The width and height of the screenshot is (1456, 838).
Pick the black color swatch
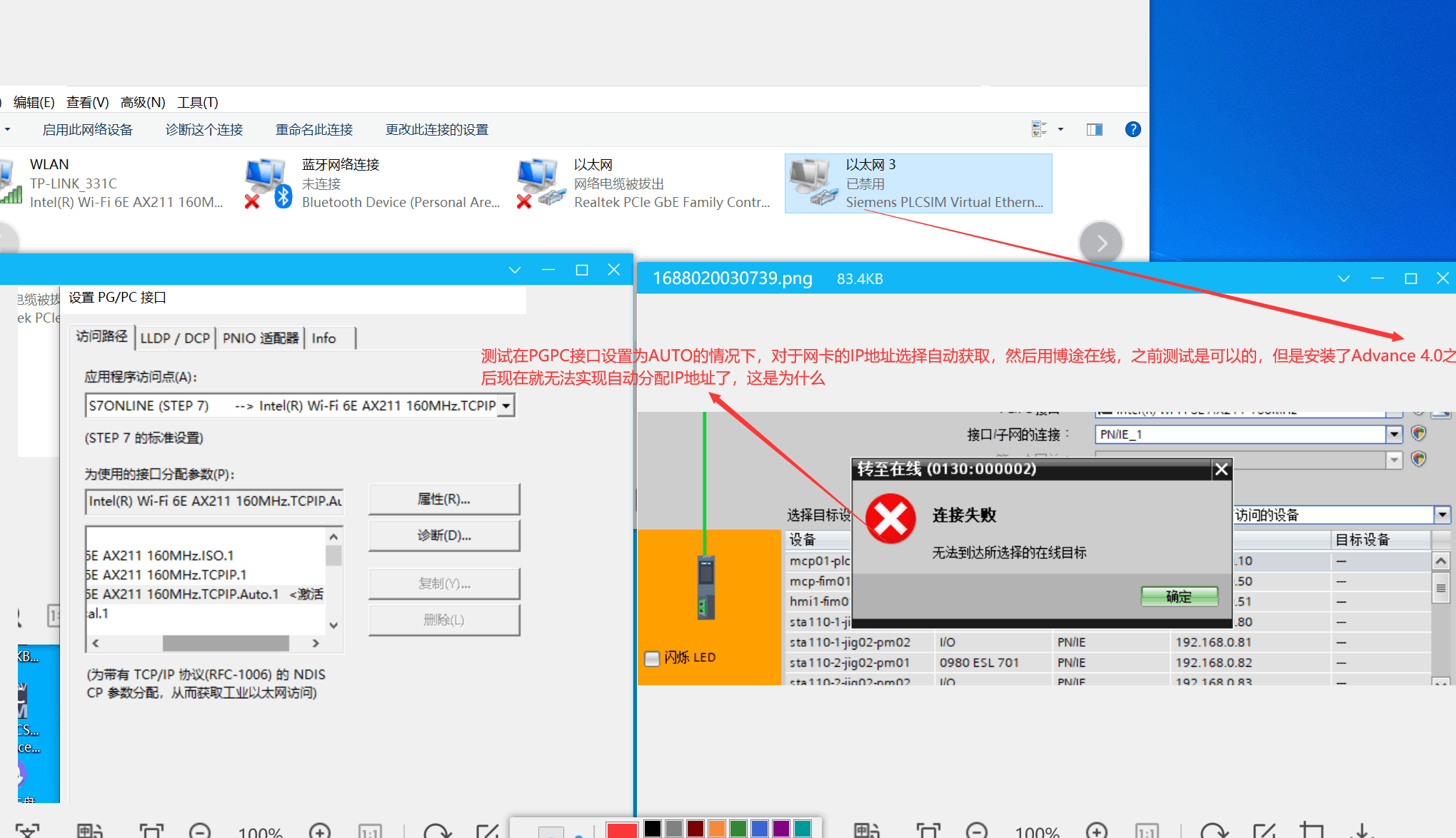point(652,828)
